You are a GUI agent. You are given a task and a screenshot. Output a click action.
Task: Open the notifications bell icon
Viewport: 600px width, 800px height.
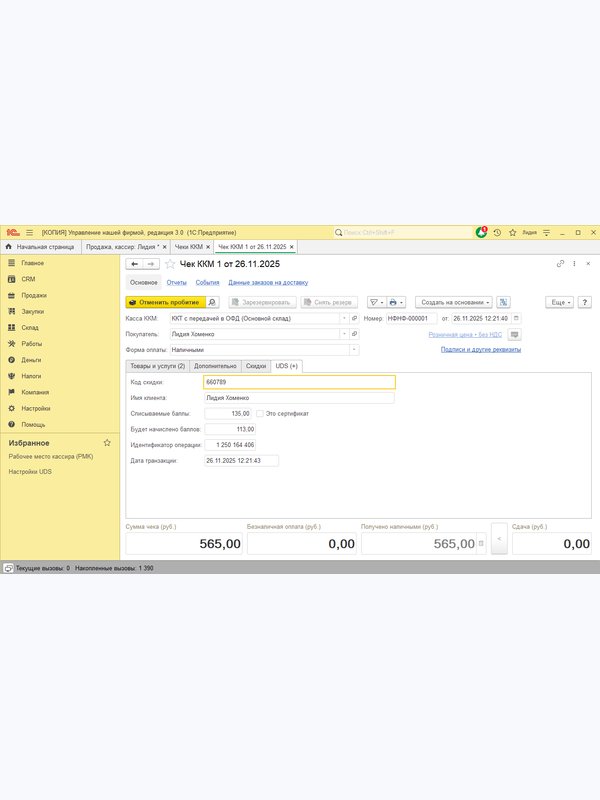[x=481, y=233]
